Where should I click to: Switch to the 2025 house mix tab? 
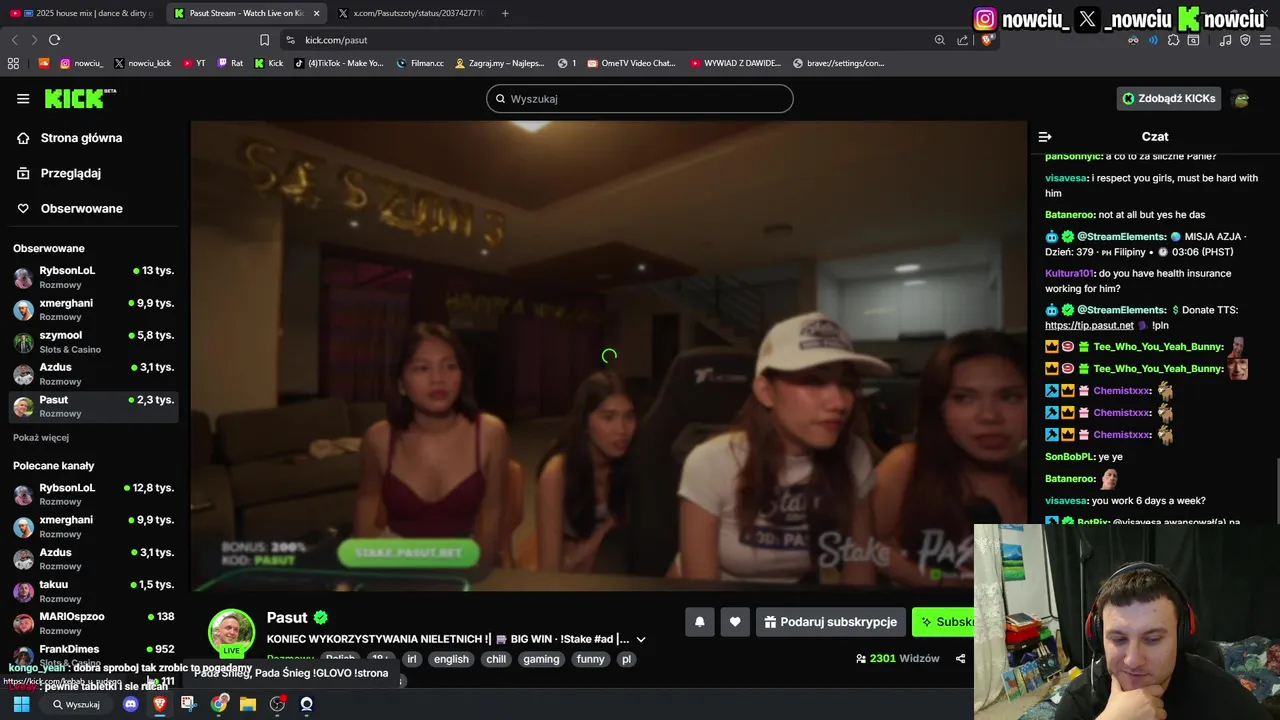tap(82, 13)
